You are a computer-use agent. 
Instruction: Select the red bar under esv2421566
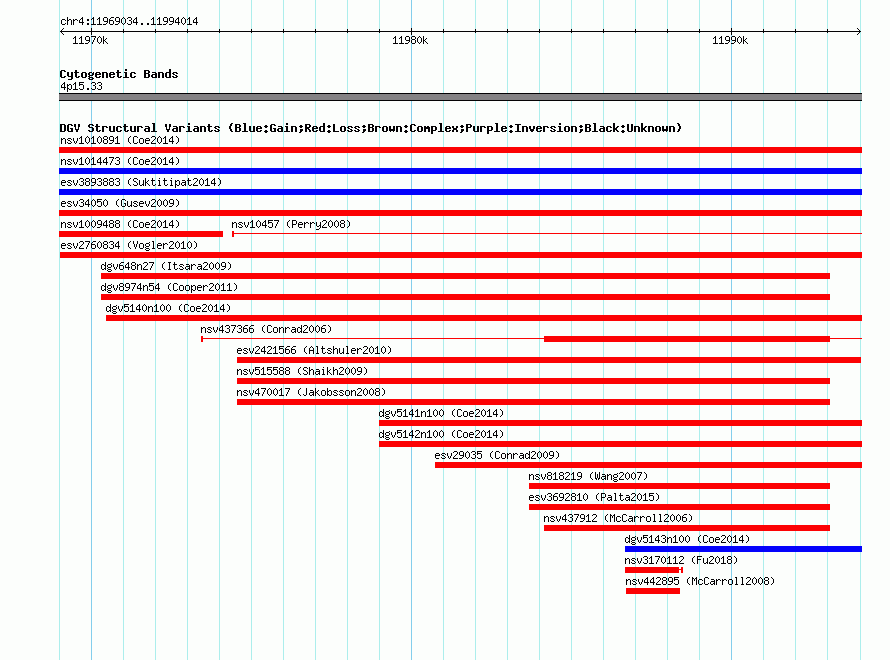[x=549, y=360]
